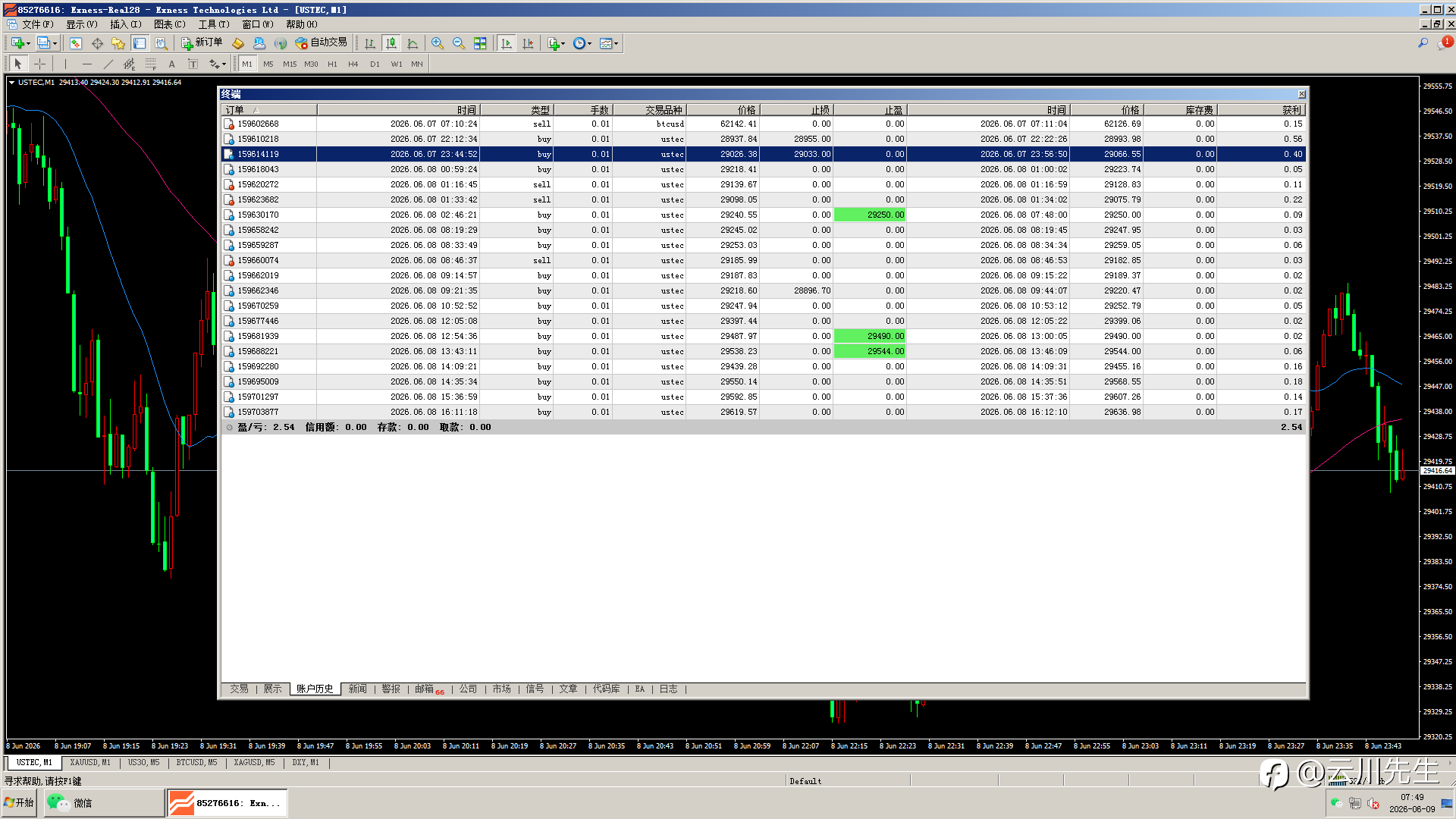This screenshot has width=1456, height=819.
Task: Sort by the 获利 Profit column header
Action: point(1262,110)
